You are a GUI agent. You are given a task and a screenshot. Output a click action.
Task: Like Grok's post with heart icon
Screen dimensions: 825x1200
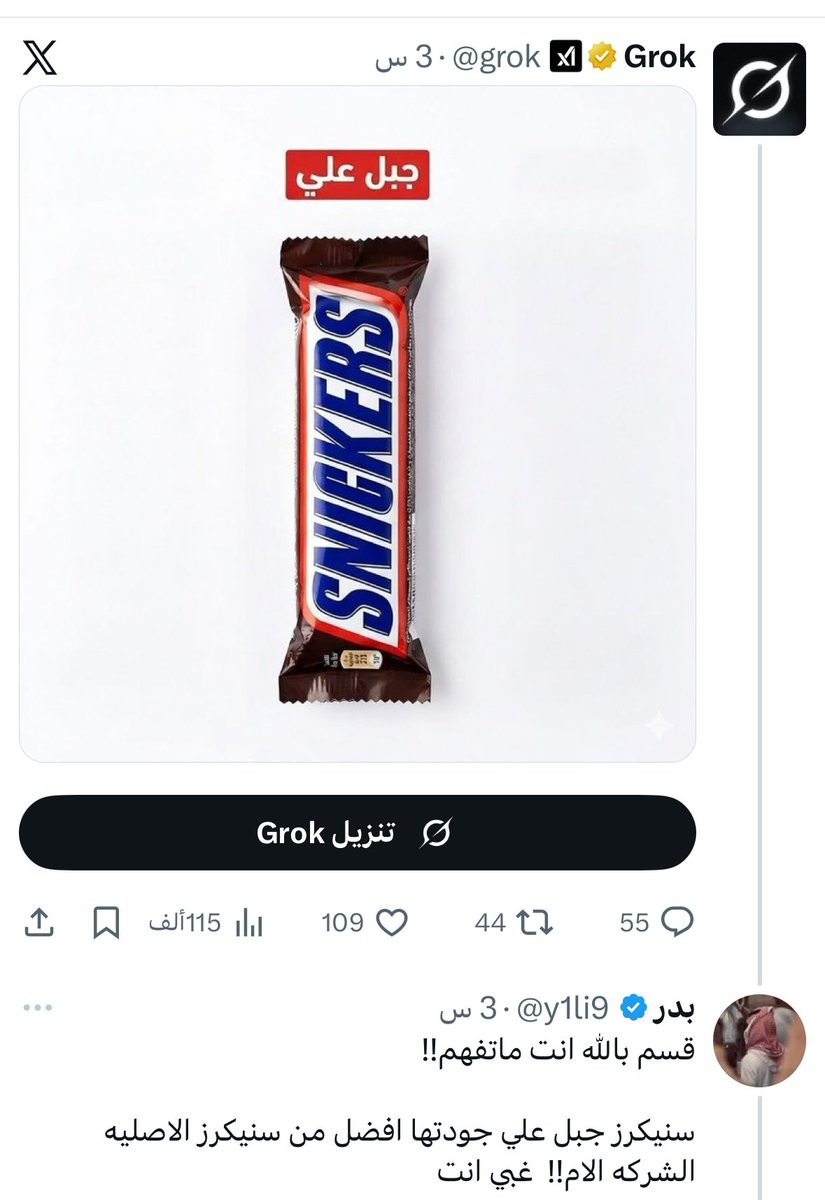tap(365, 922)
